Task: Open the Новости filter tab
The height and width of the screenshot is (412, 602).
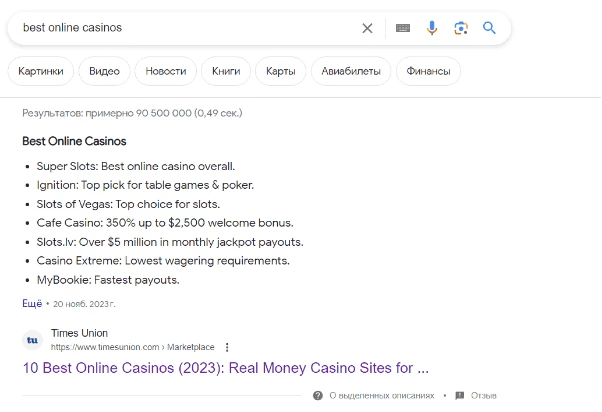Action: [x=165, y=71]
